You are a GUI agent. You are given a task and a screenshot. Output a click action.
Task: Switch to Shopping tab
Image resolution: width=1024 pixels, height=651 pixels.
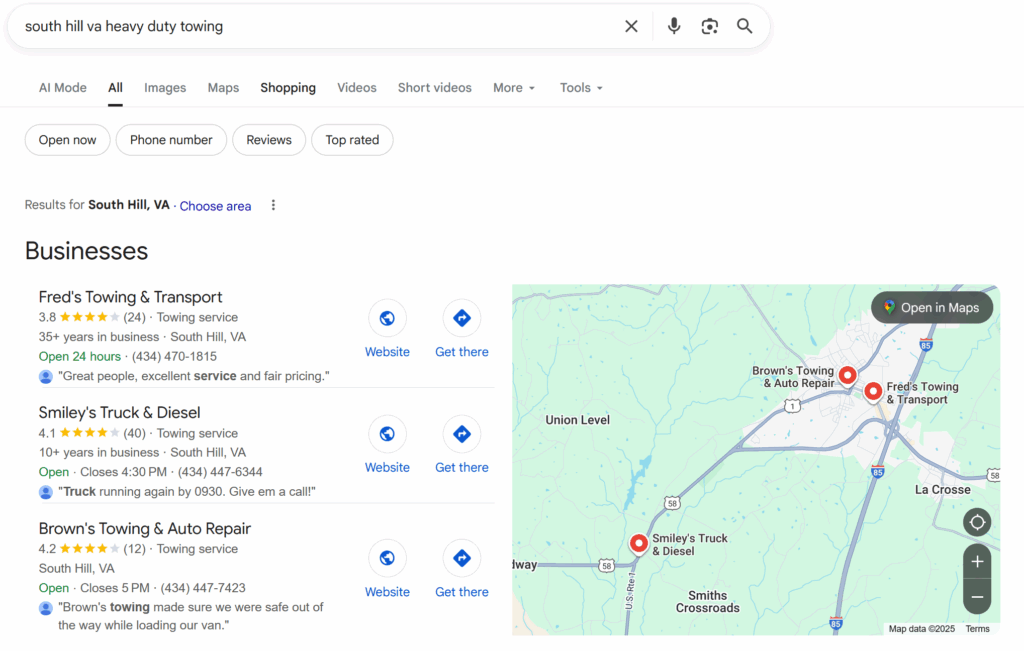(x=288, y=87)
